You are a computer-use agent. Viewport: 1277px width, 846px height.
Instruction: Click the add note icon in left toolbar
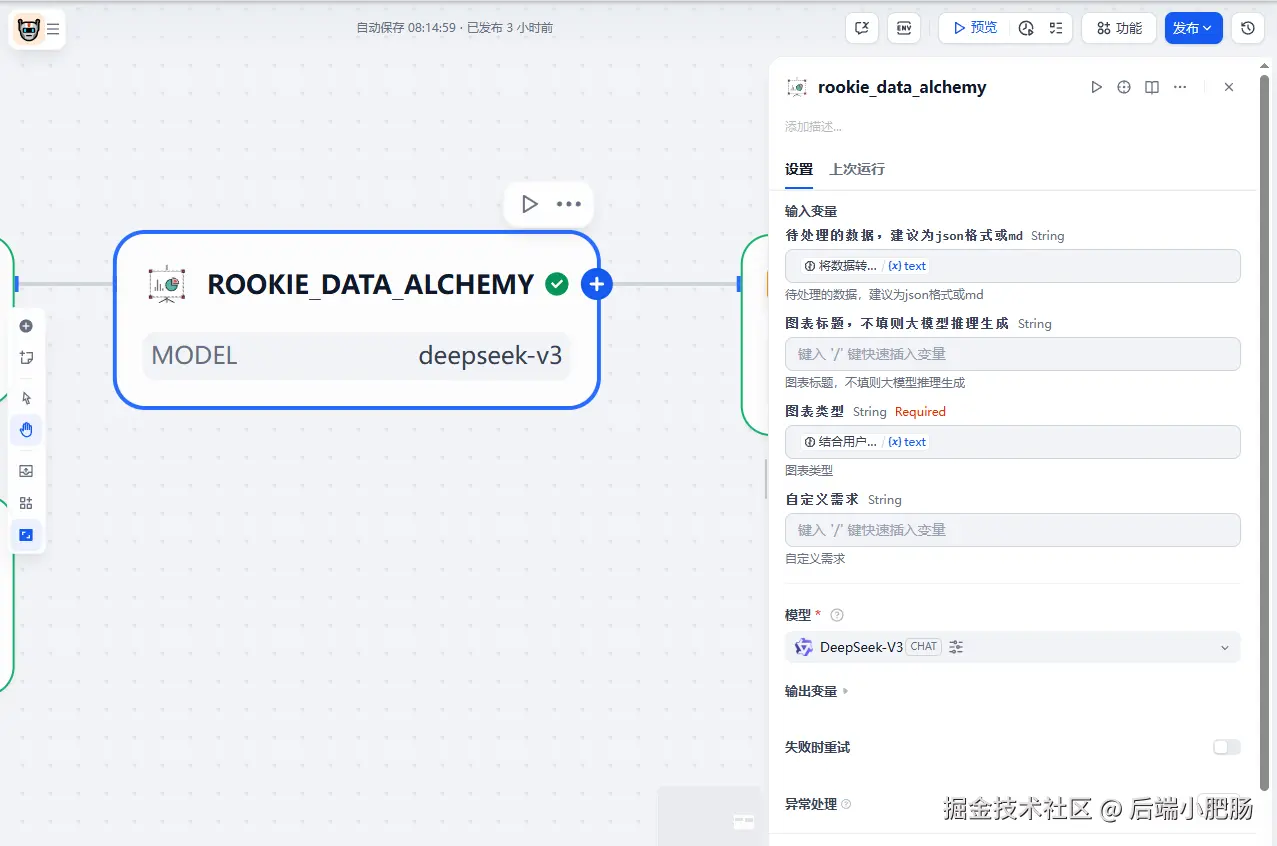26,357
